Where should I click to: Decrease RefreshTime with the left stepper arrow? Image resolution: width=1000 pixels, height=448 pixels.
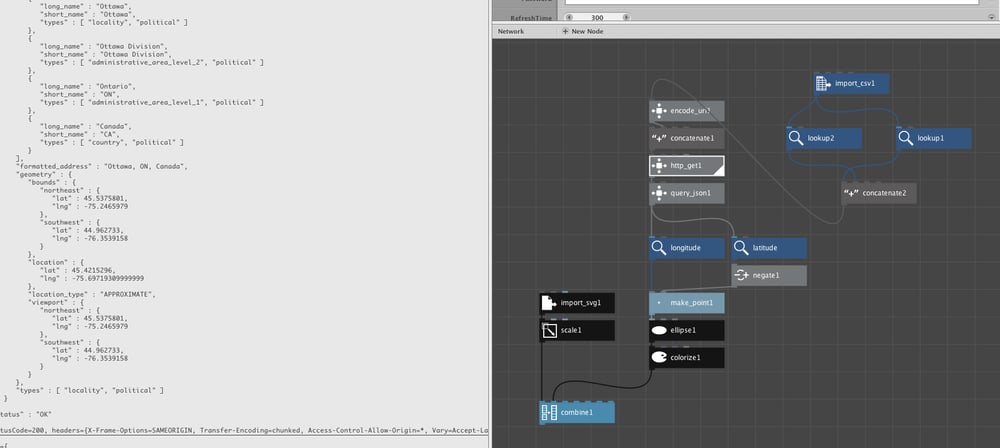pyautogui.click(x=570, y=18)
